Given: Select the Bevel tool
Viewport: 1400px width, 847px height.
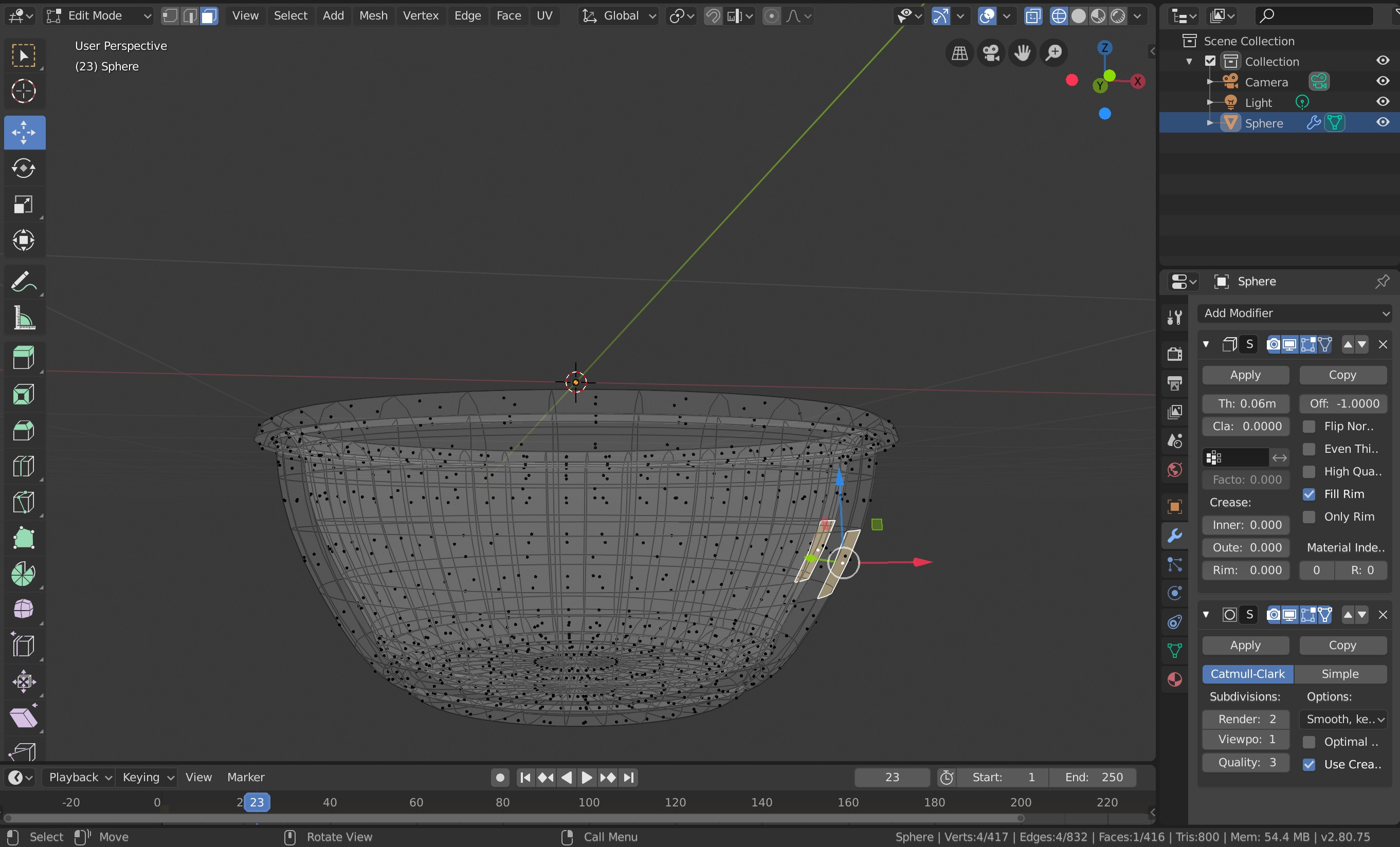Looking at the screenshot, I should coord(23,430).
